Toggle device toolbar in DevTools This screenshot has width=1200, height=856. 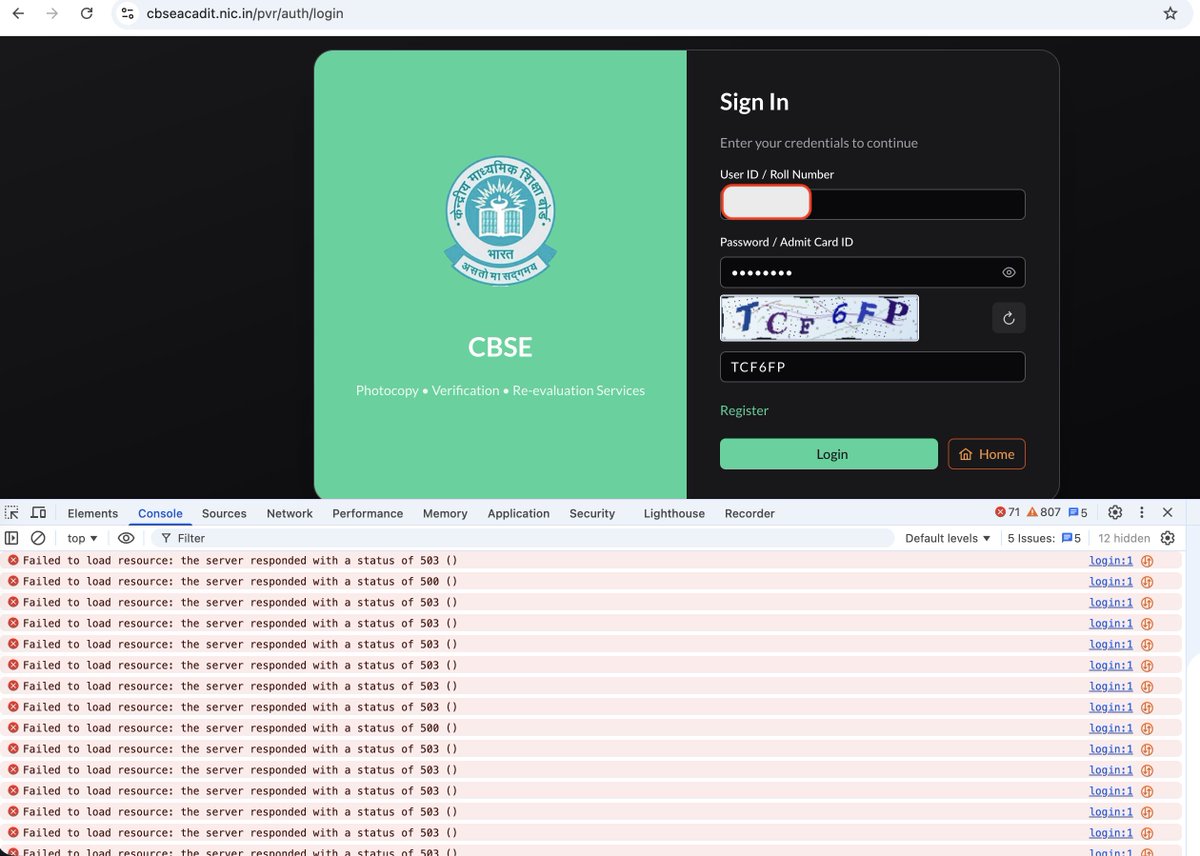38,513
